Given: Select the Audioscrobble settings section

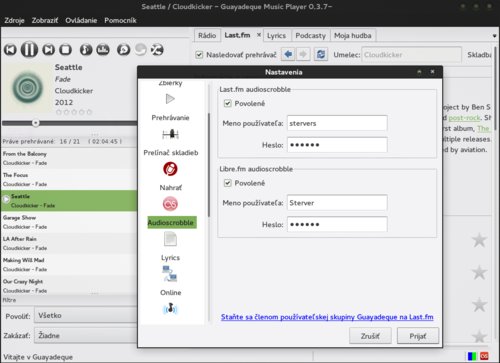Looking at the screenshot, I should click(172, 212).
